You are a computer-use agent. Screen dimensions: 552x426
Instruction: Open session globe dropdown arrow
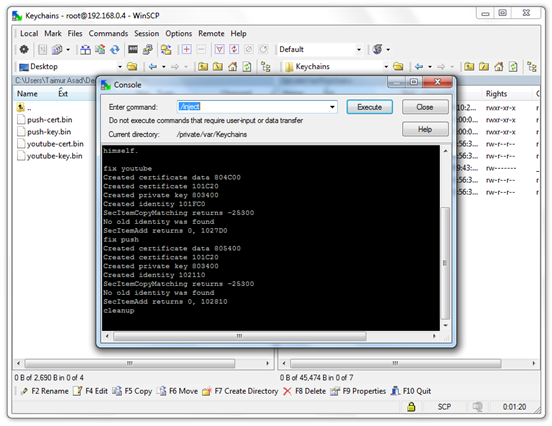pyautogui.click(x=388, y=50)
